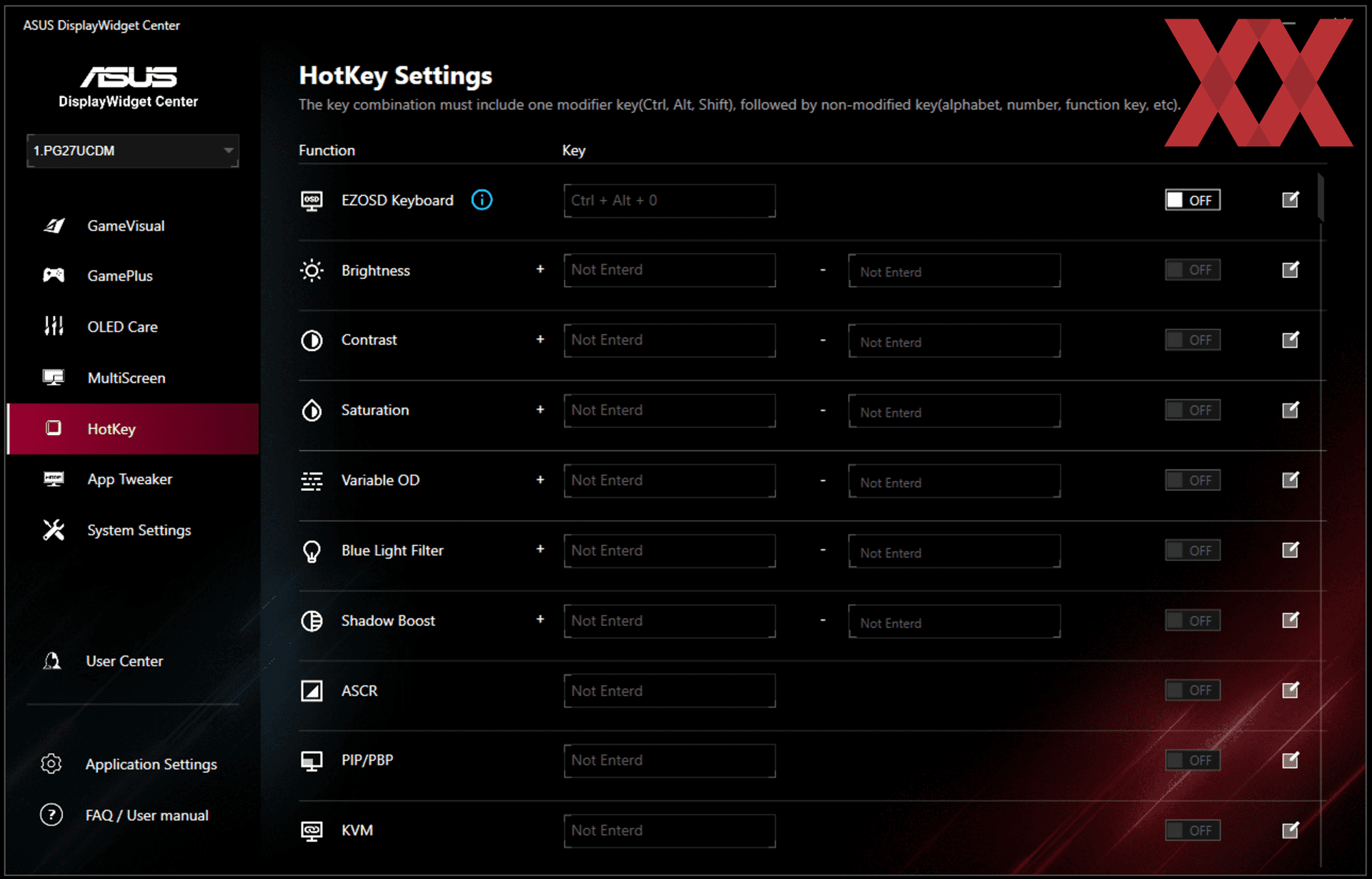Edit the Brightness hotkey with pencil icon

(1290, 269)
